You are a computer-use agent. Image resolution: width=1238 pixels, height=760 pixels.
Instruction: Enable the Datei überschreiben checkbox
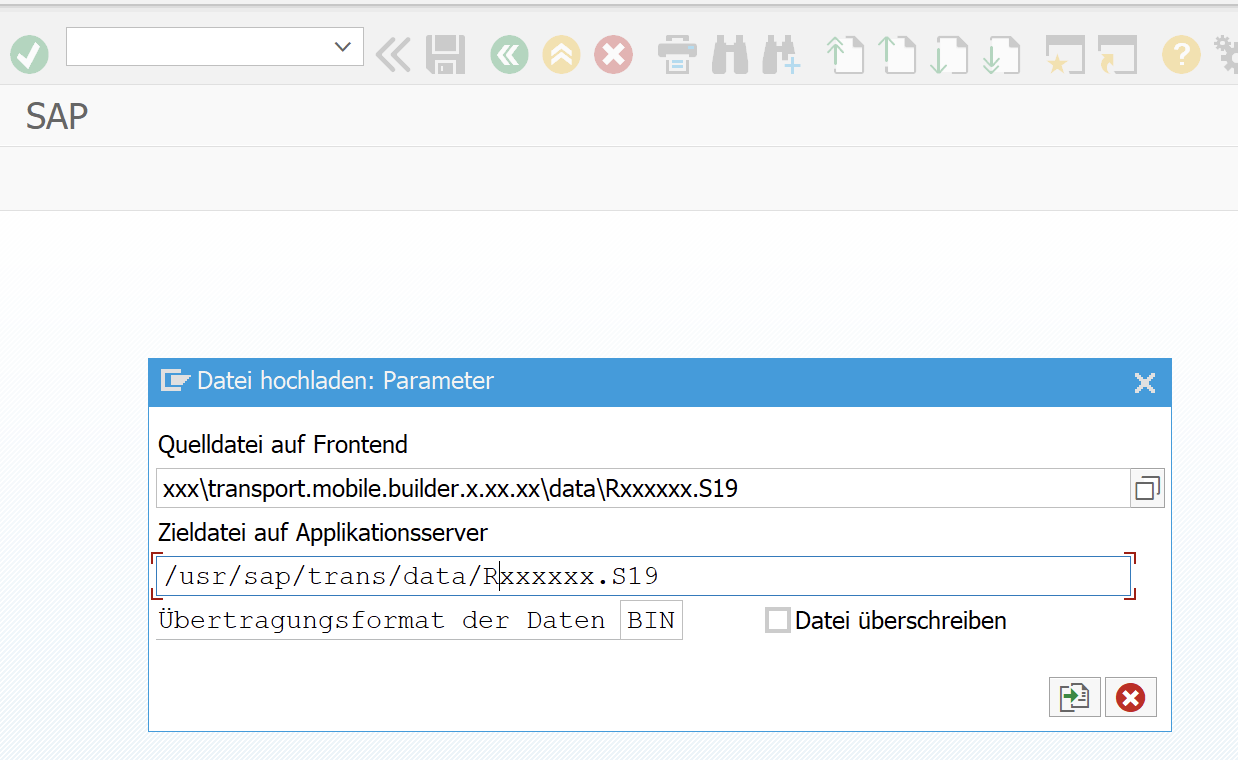pos(777,620)
